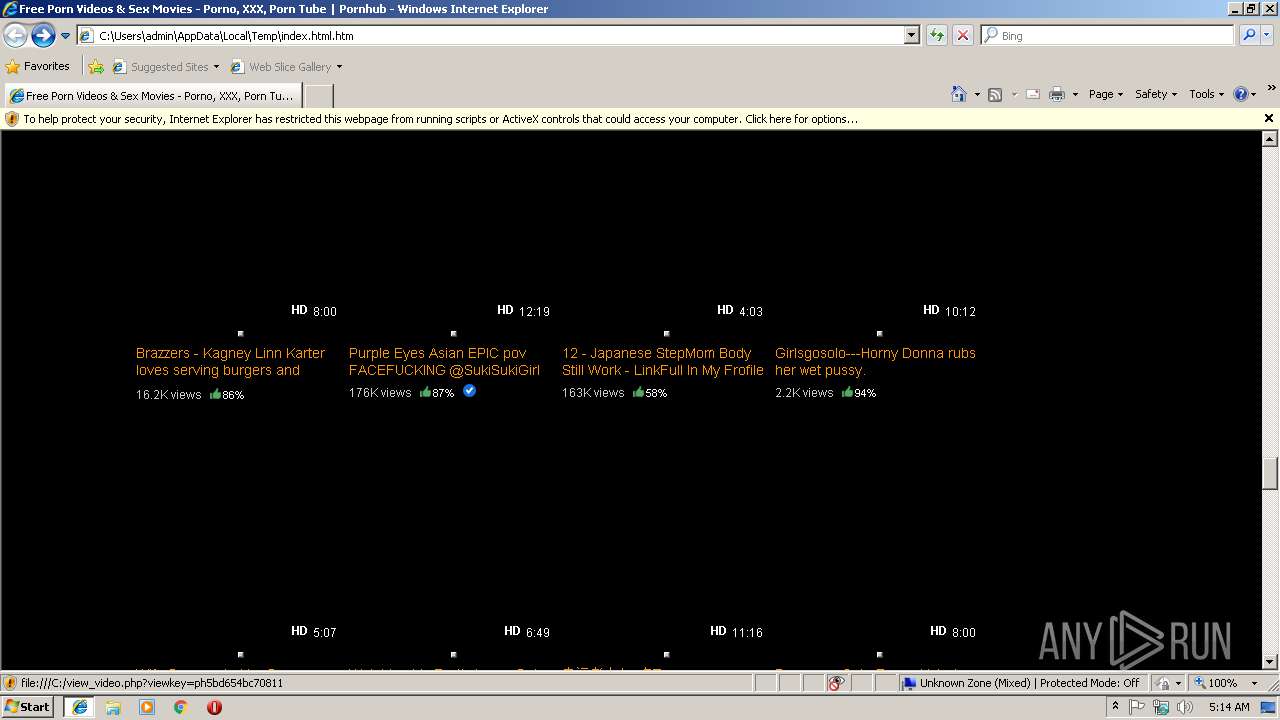Image resolution: width=1280 pixels, height=720 pixels.
Task: Click the status bar pop-up blocker icon
Action: 836,683
